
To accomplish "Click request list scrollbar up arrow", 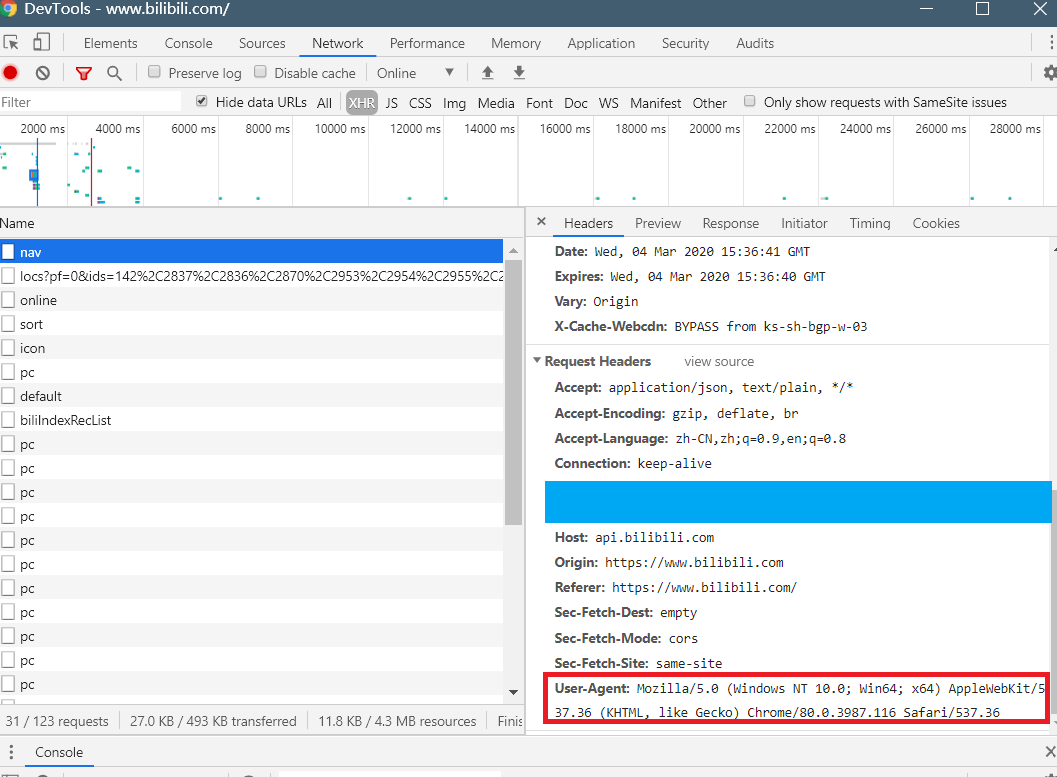I will click(x=513, y=251).
